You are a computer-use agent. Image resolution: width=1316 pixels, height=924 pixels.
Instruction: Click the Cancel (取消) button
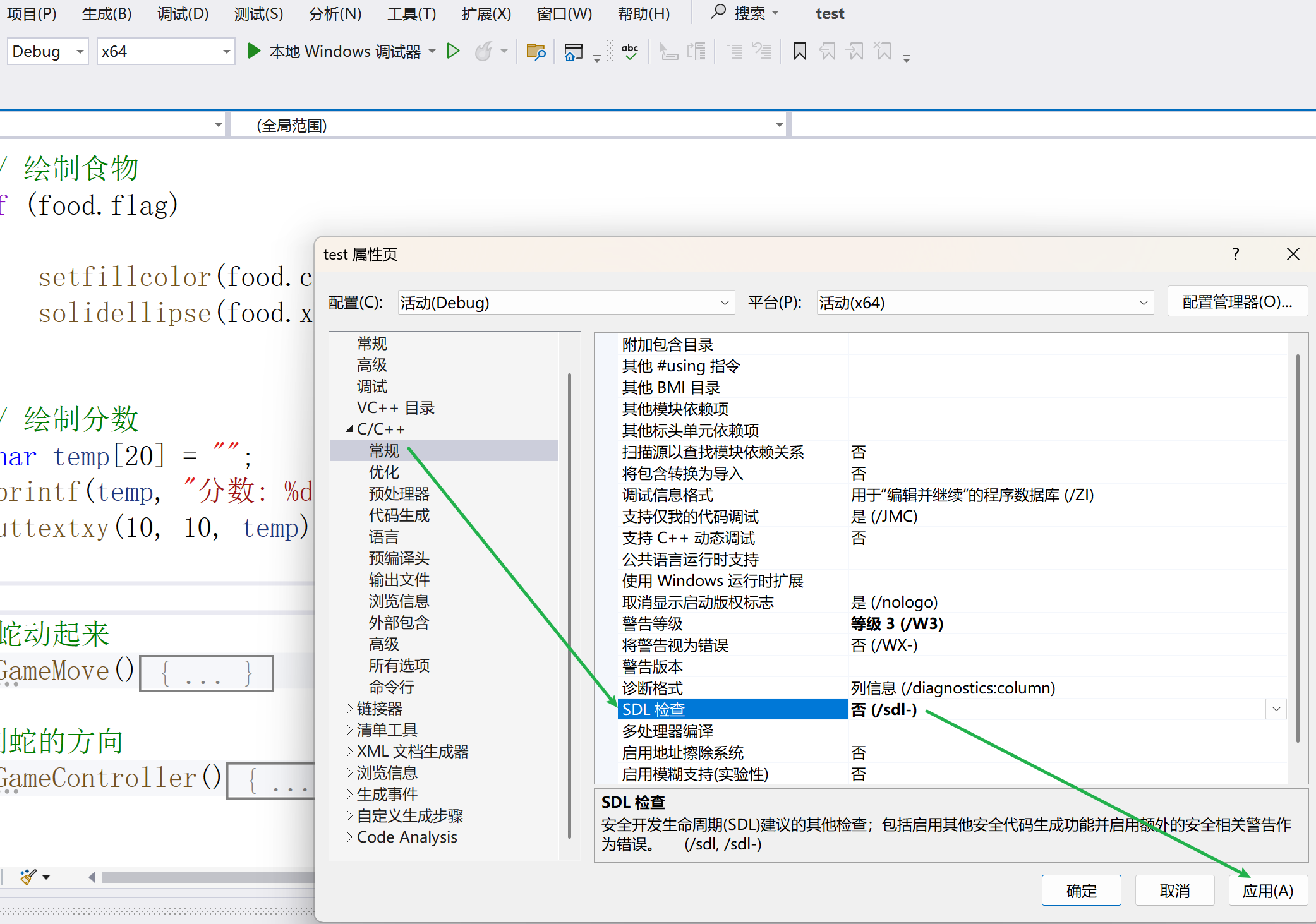pos(1174,891)
